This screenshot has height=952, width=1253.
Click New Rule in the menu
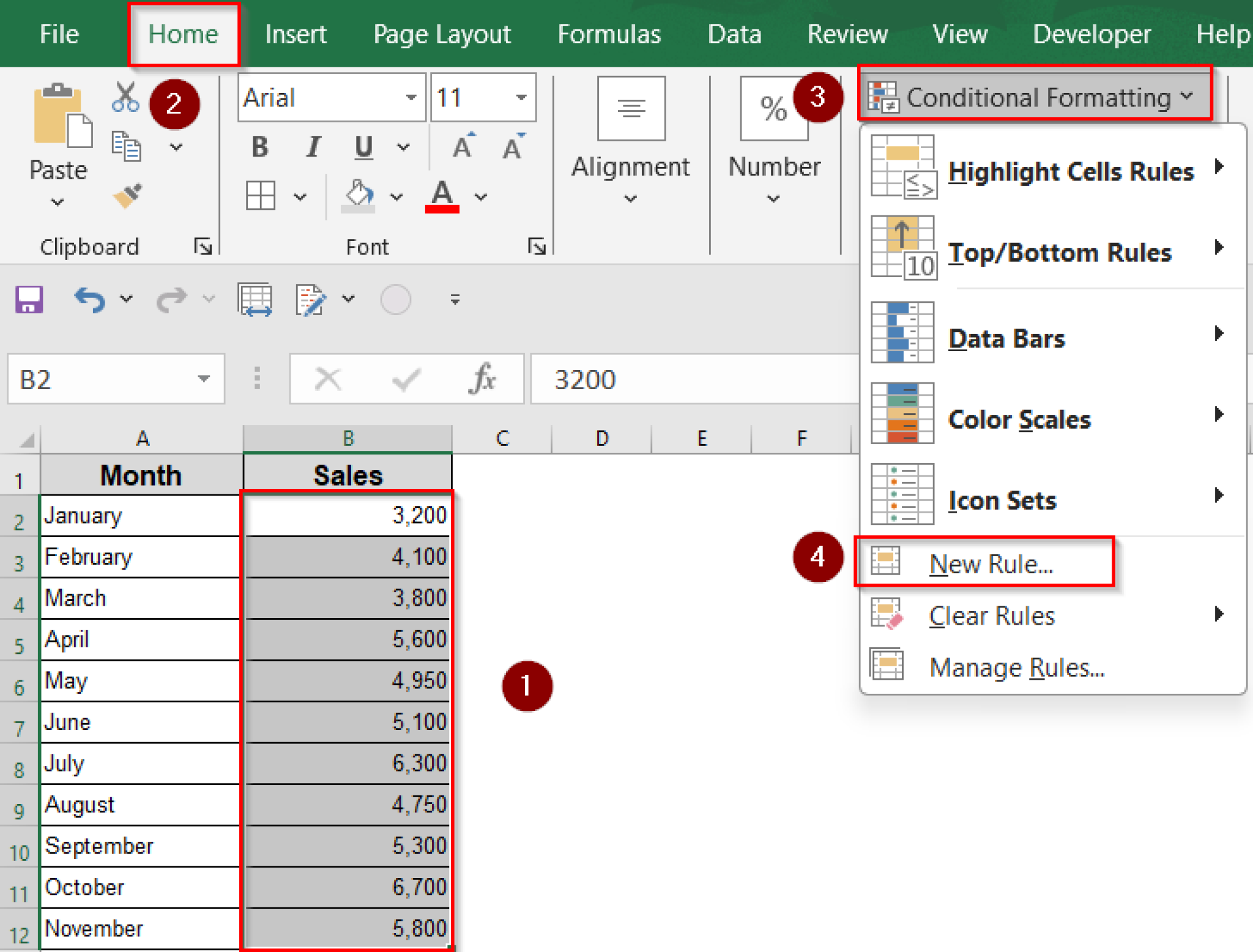[991, 563]
